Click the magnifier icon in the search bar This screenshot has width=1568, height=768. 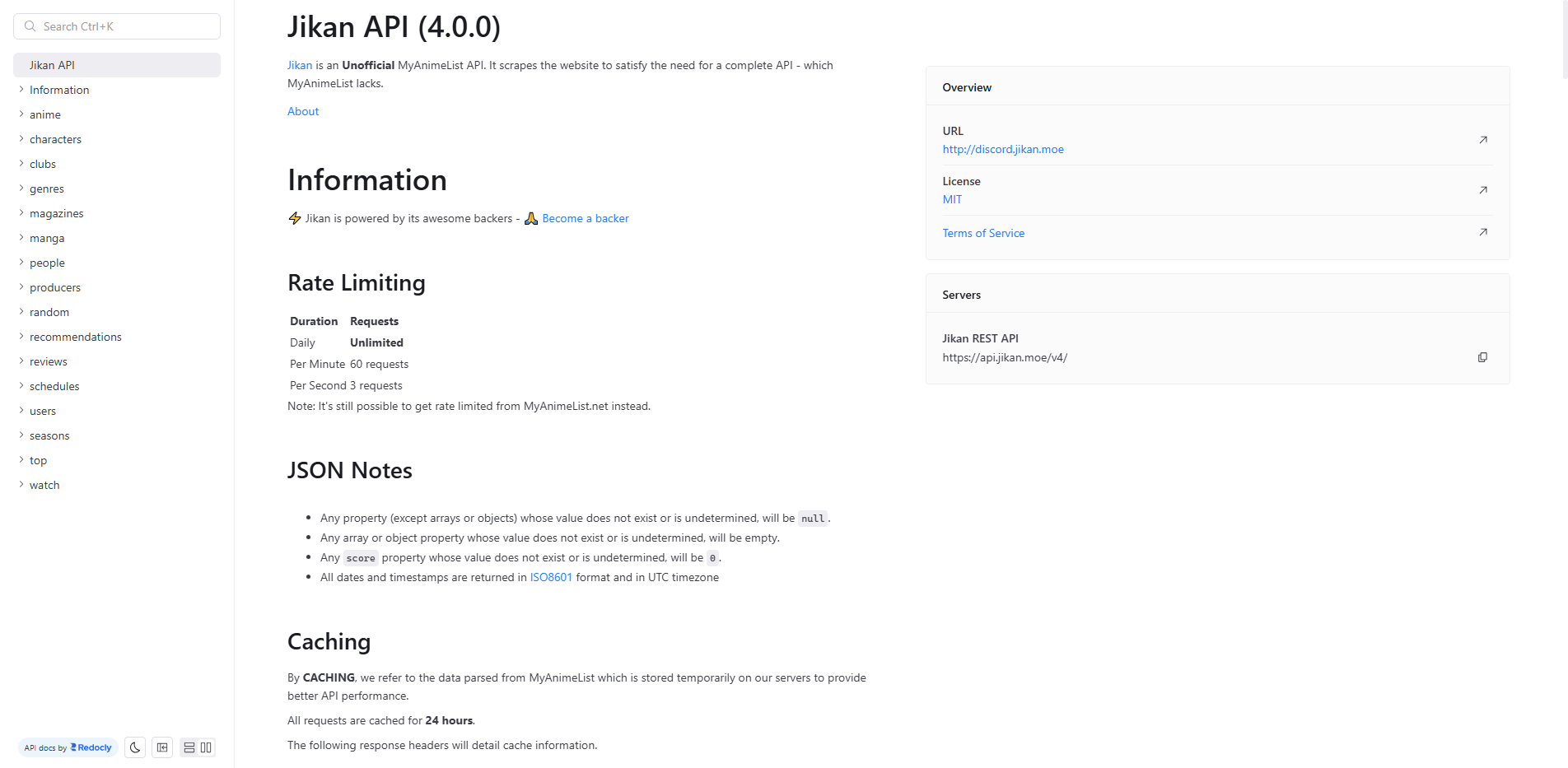(x=30, y=26)
